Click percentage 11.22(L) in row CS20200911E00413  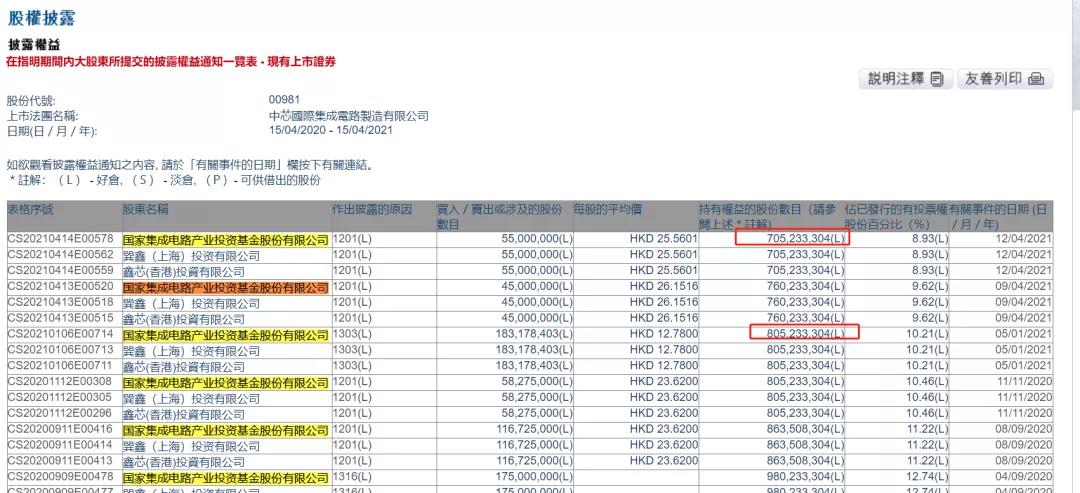(x=927, y=461)
